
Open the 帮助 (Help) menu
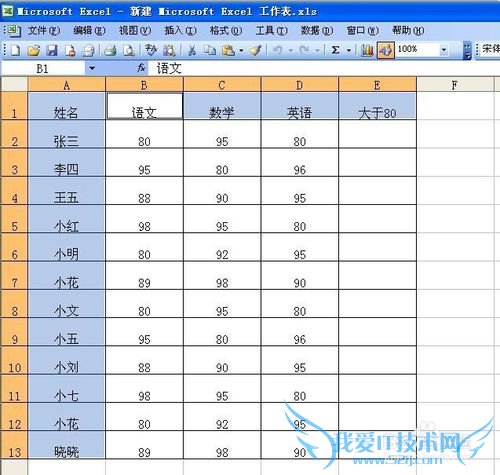click(x=408, y=31)
